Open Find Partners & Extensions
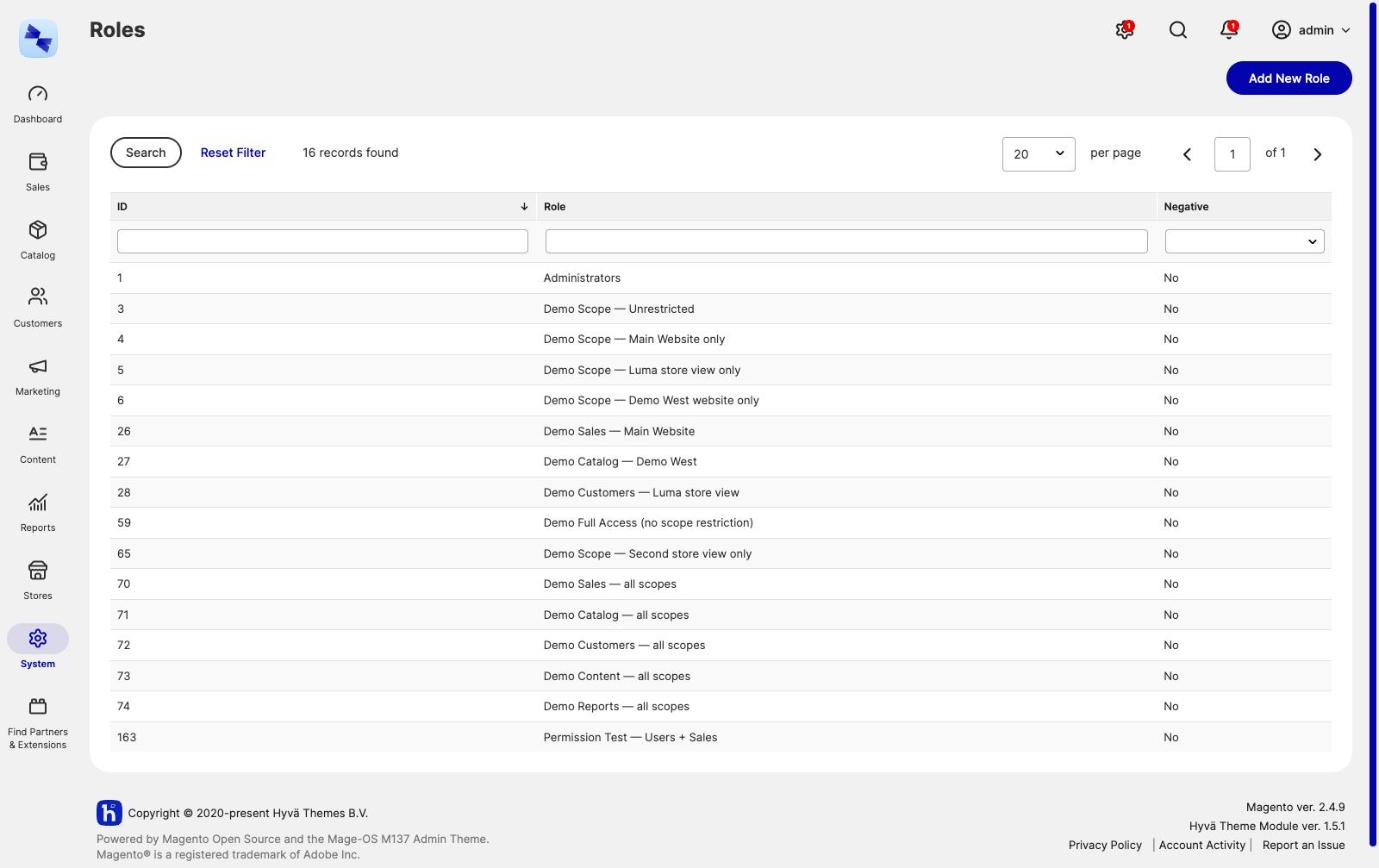Image resolution: width=1379 pixels, height=868 pixels. click(x=38, y=723)
